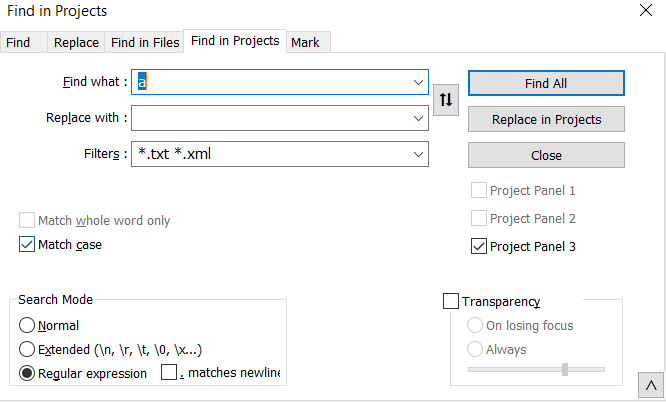Select Normal search mode
The image size is (666, 402).
27,326
